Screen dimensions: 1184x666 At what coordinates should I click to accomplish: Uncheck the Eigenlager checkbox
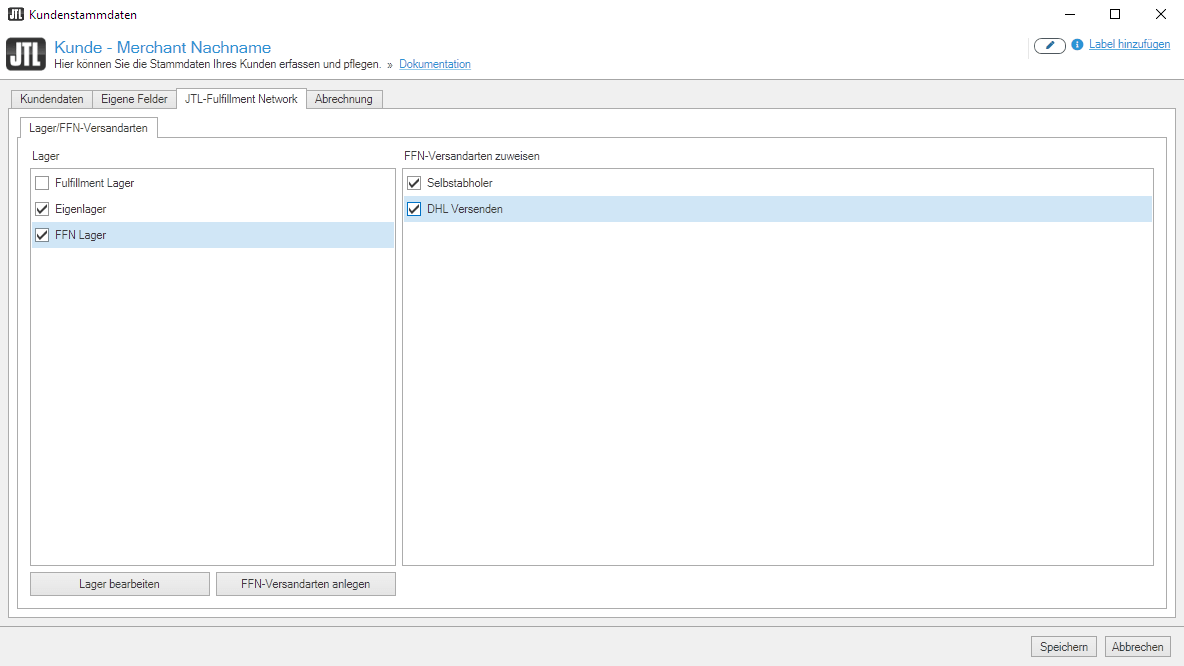click(42, 209)
